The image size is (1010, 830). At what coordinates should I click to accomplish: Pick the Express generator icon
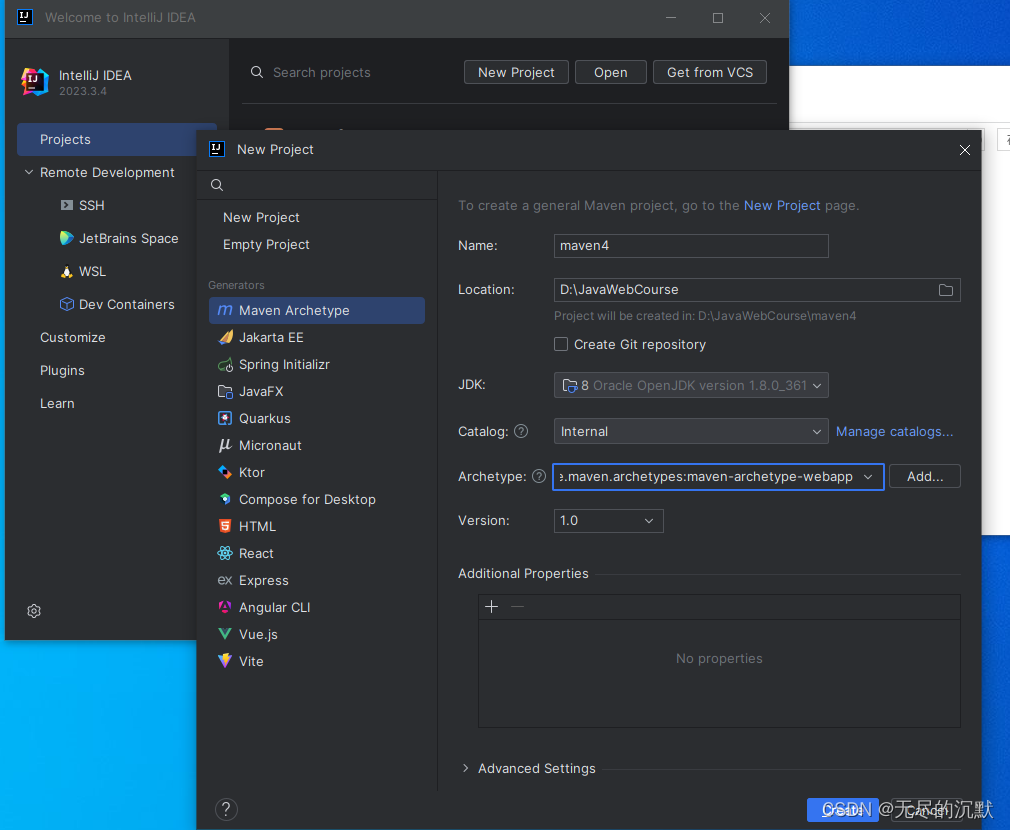point(225,581)
